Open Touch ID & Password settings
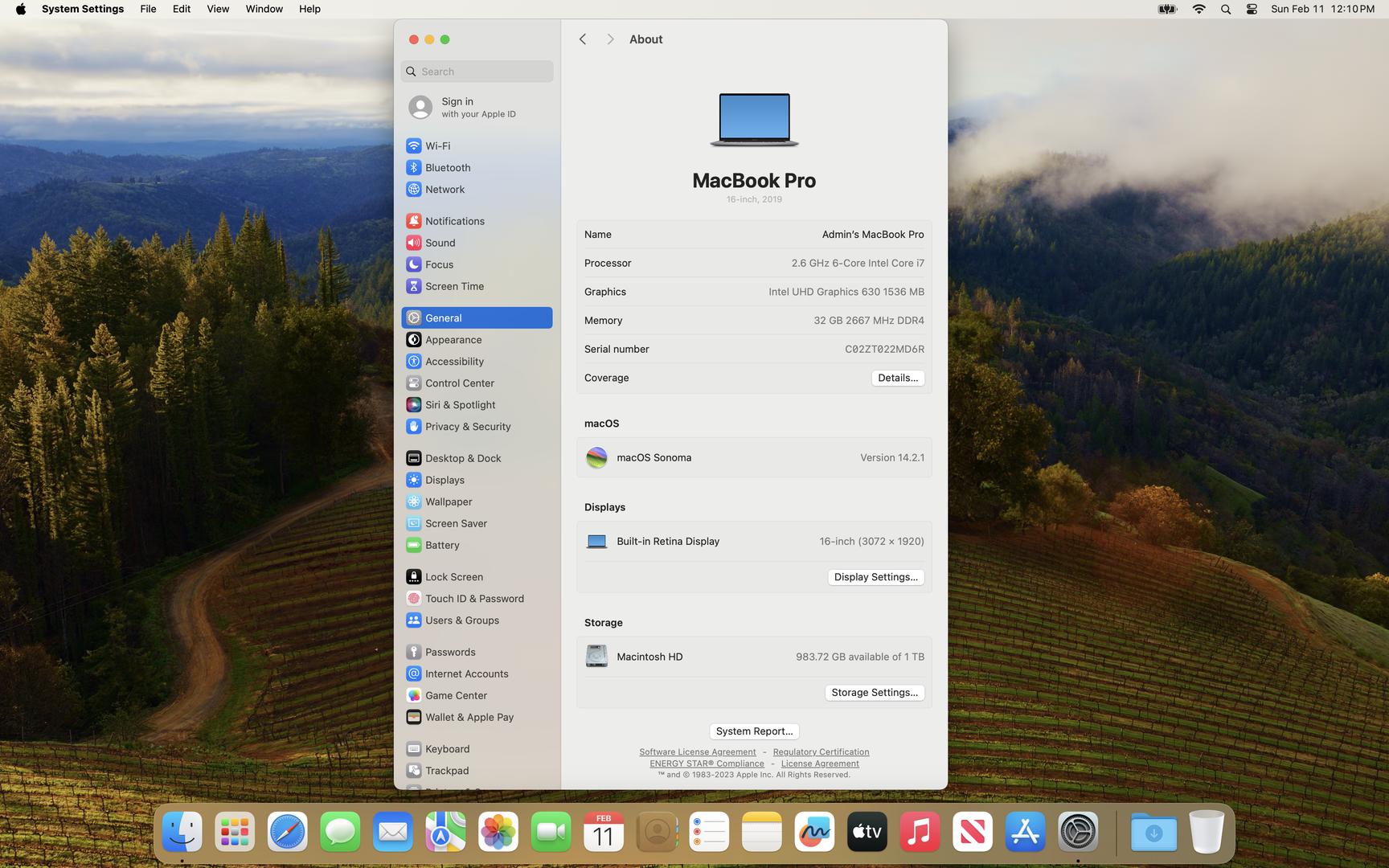Screen dimensions: 1389x868 click(473, 599)
